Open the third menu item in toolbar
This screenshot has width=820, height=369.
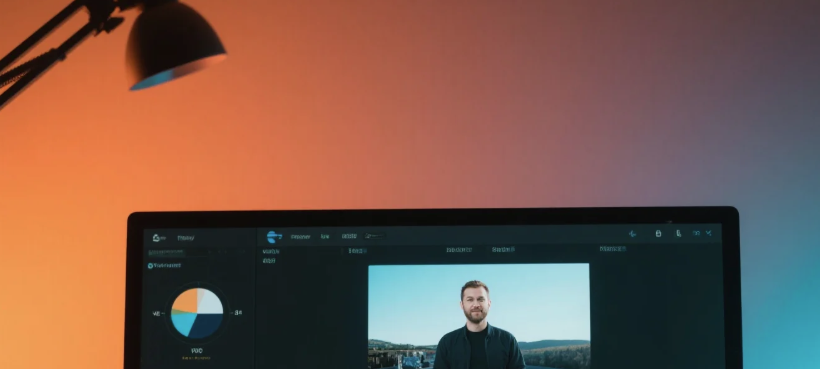[349, 236]
